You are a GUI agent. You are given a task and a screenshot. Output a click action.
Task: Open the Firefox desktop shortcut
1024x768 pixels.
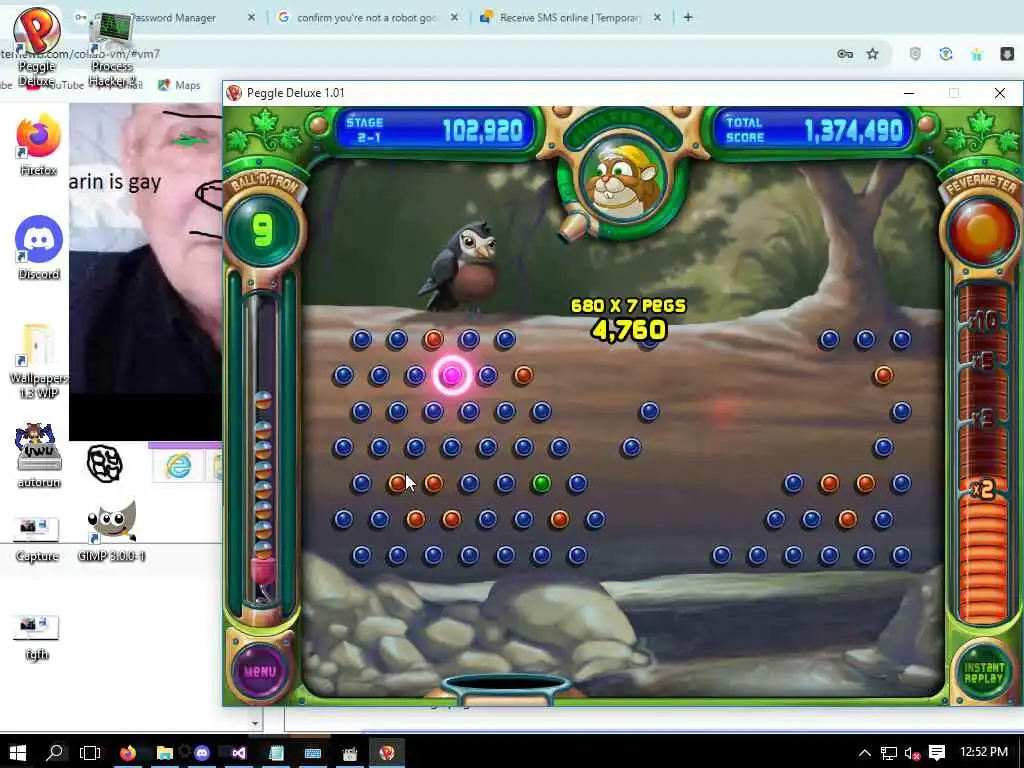[38, 145]
